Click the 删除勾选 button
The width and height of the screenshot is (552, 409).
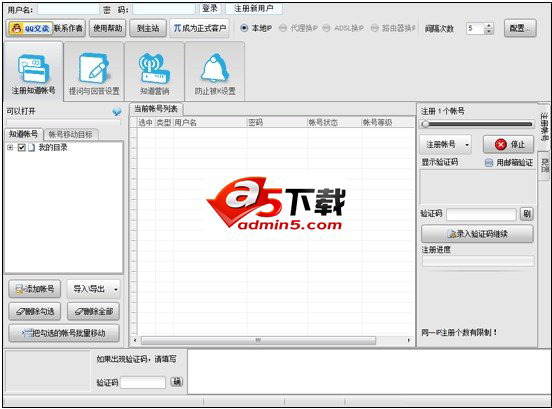34,312
